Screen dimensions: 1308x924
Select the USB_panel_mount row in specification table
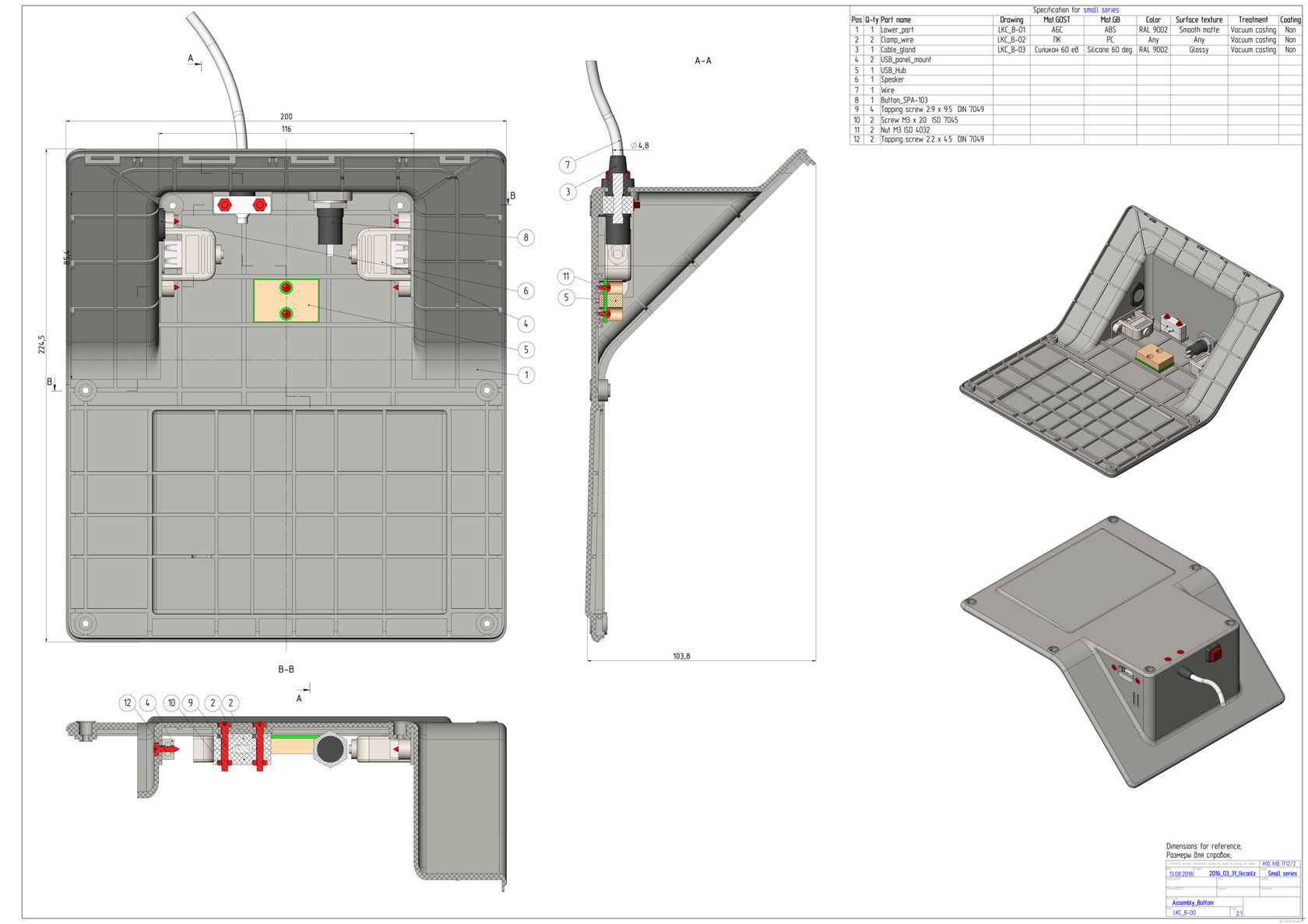coord(905,60)
